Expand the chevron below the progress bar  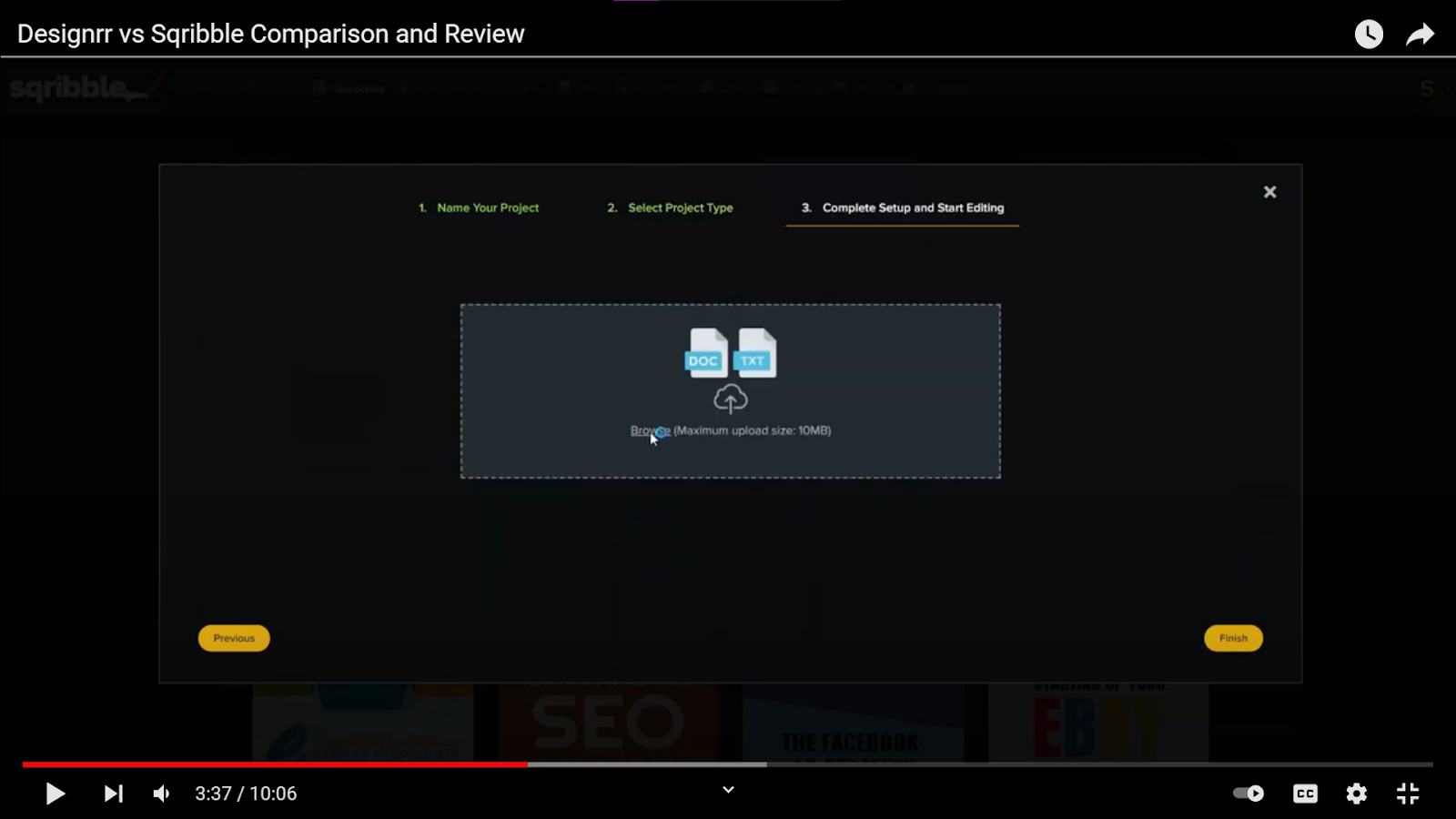[728, 790]
